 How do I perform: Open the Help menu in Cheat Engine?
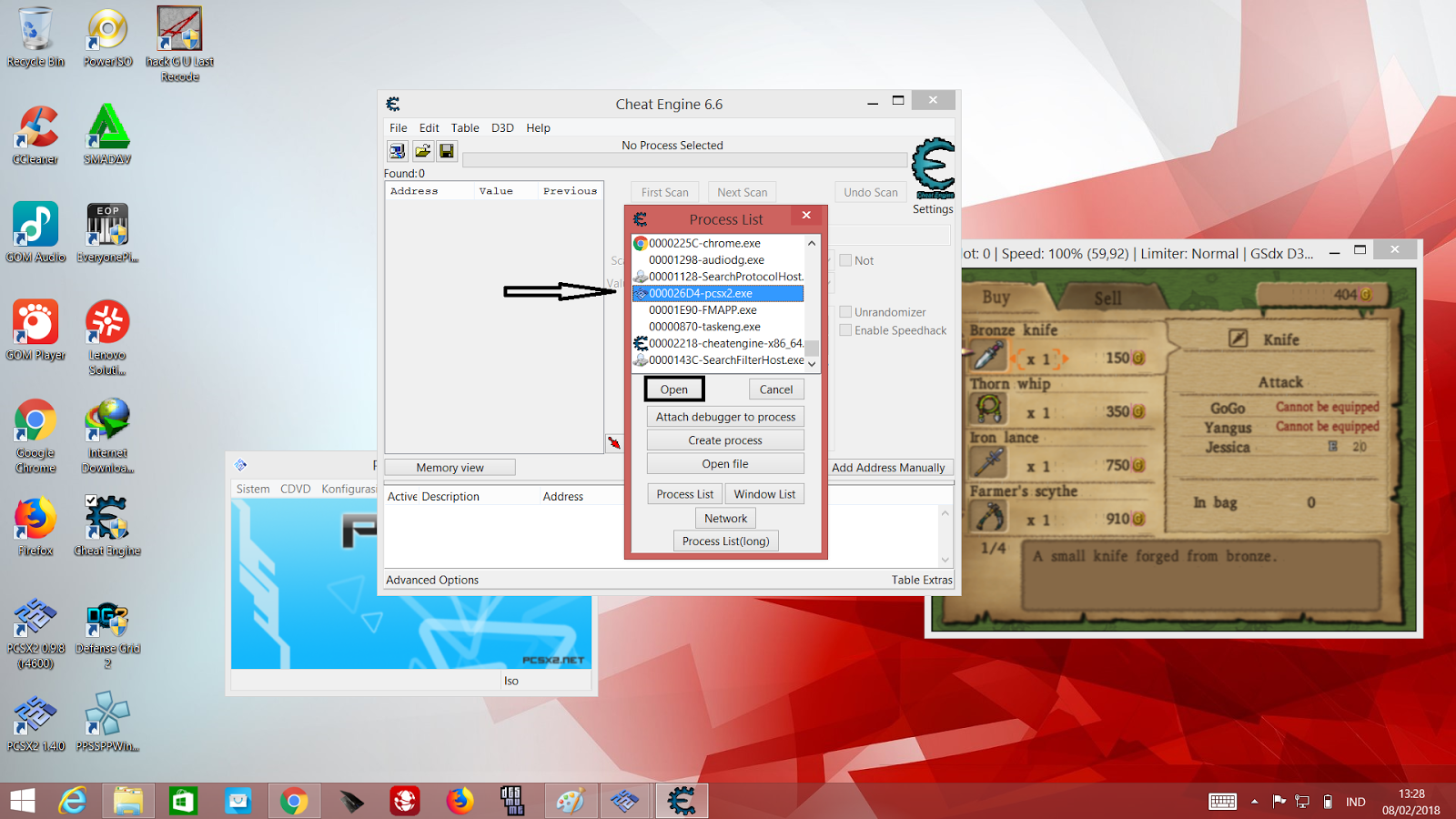[538, 128]
